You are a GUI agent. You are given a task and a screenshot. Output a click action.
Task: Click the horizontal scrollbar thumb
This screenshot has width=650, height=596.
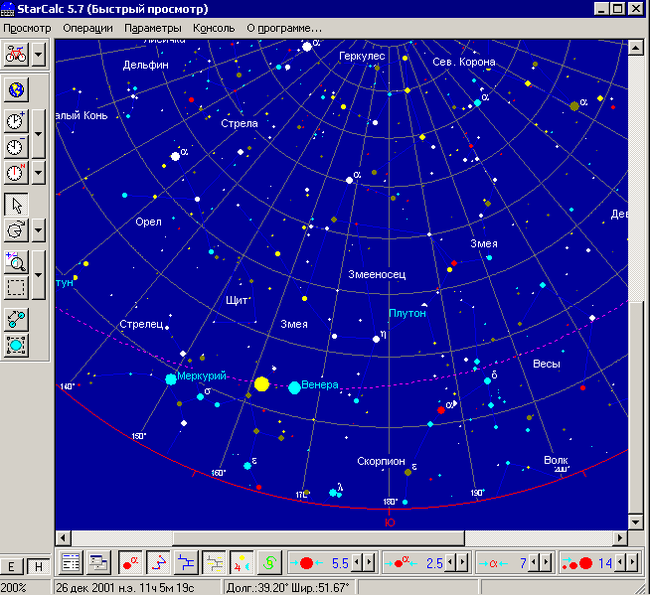tap(318, 538)
